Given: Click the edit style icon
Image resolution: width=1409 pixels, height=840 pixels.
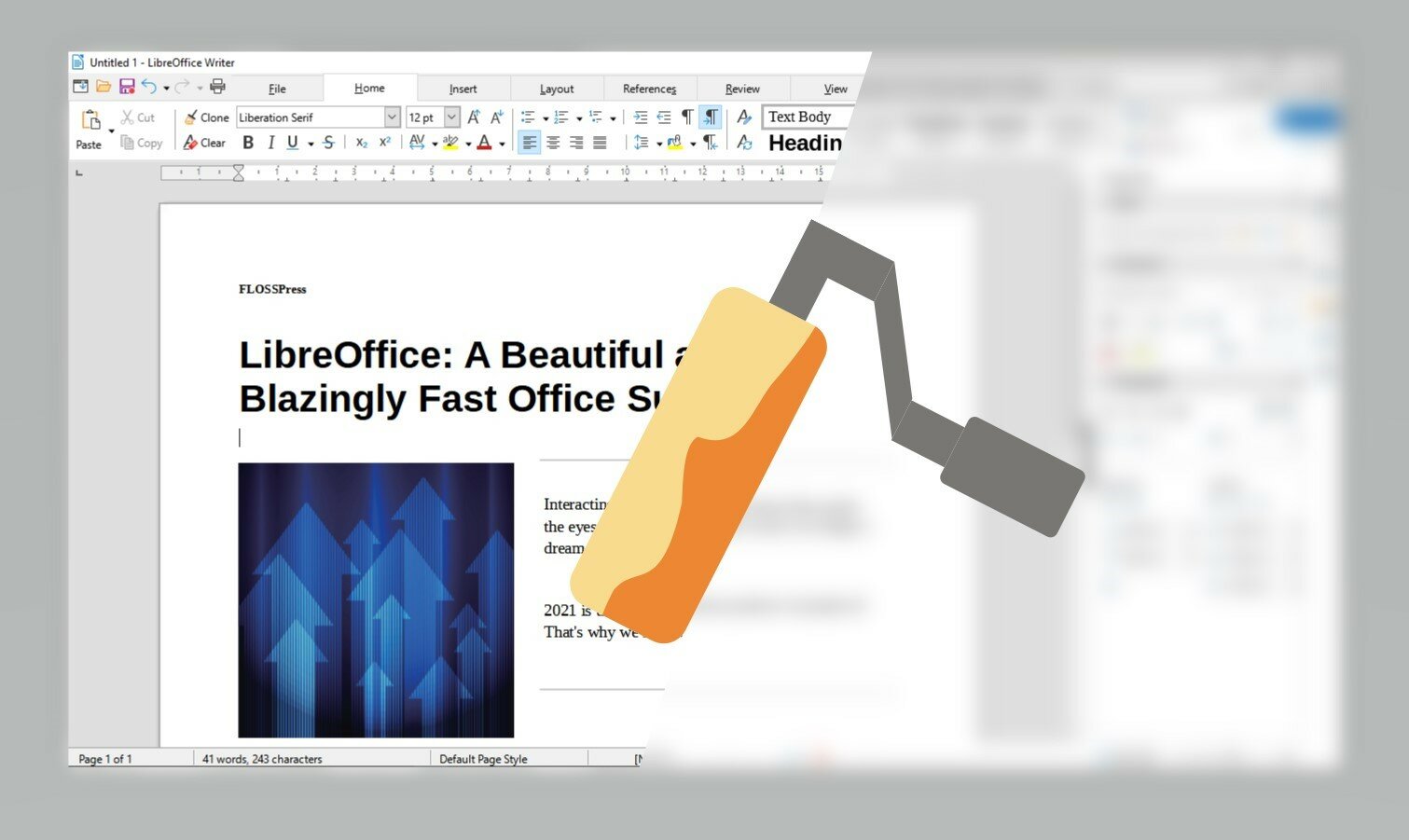Looking at the screenshot, I should 744,117.
